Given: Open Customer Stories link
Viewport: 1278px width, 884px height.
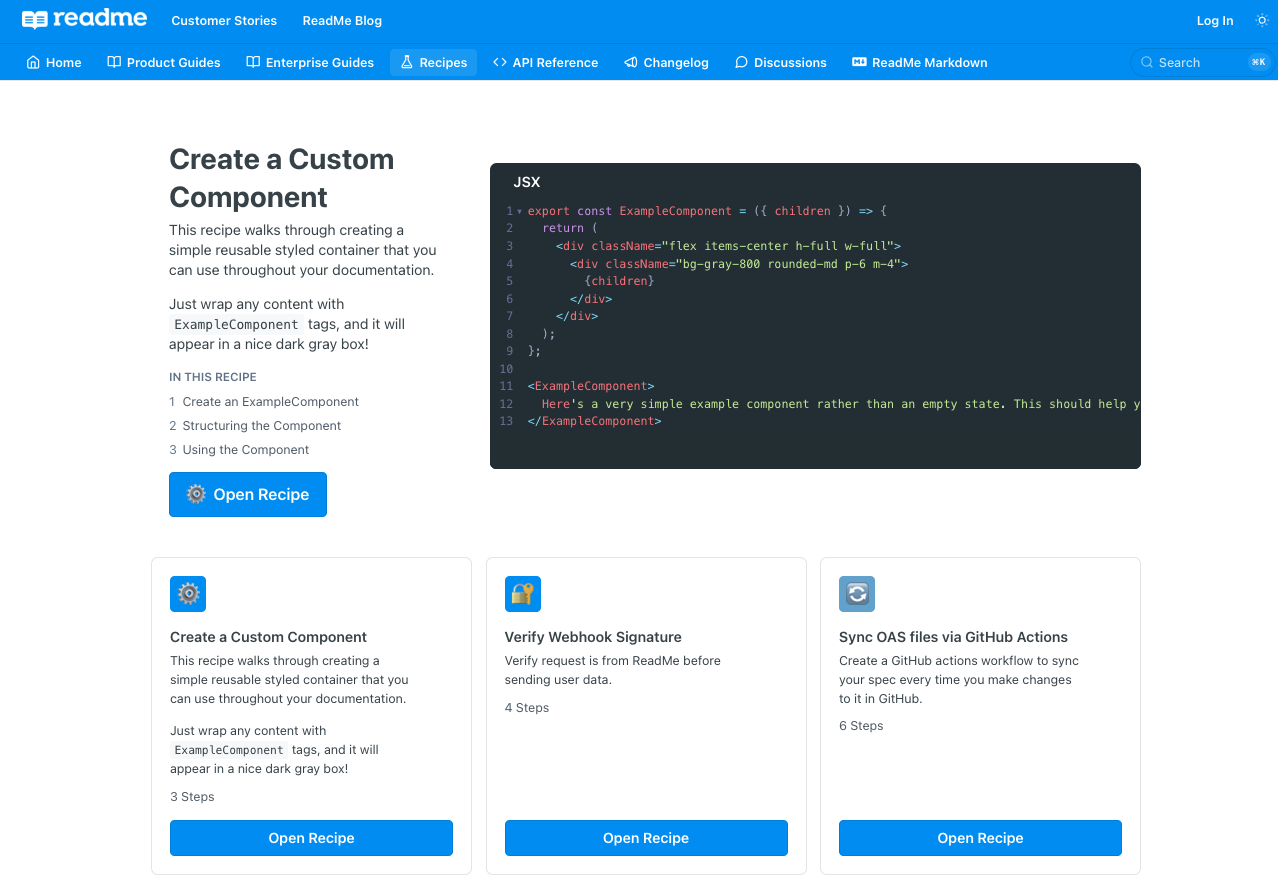Looking at the screenshot, I should [x=224, y=20].
